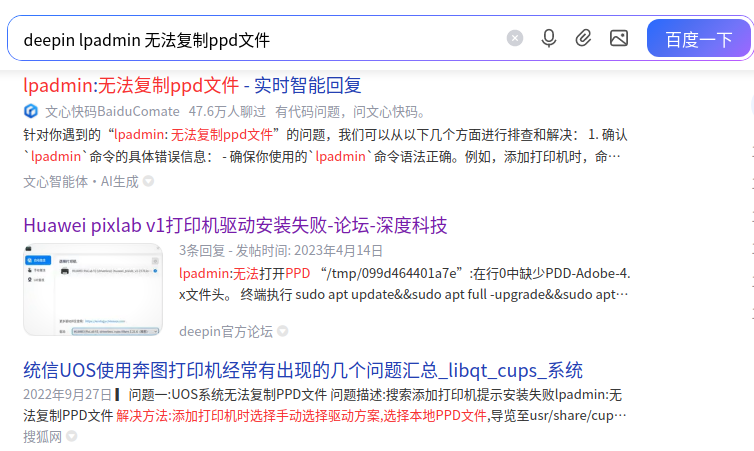Image resolution: width=754 pixels, height=451 pixels.
Task: Click the date 2022年9月27日 in UOS result
Action: point(67,395)
